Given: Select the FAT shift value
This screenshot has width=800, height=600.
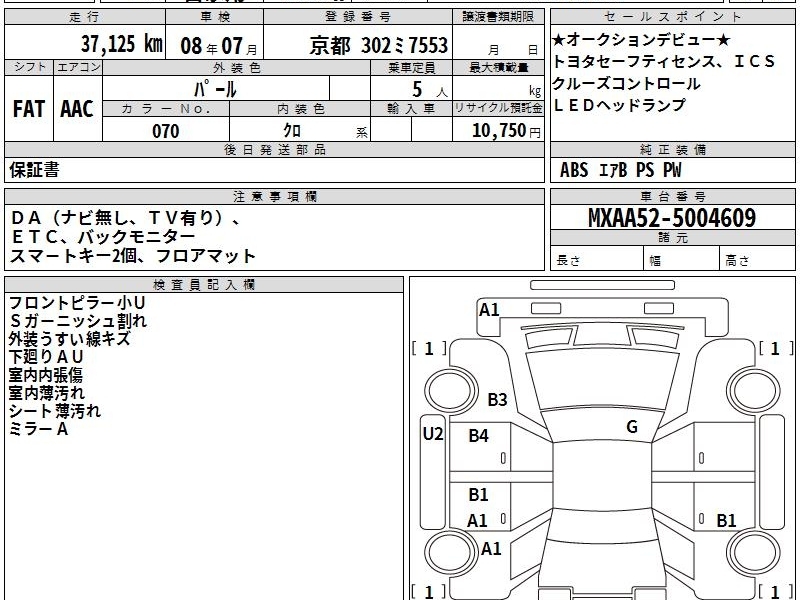Looking at the screenshot, I should [x=29, y=109].
